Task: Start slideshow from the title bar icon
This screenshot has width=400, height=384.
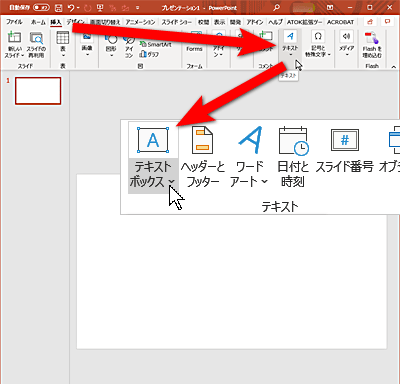Action: pos(100,8)
